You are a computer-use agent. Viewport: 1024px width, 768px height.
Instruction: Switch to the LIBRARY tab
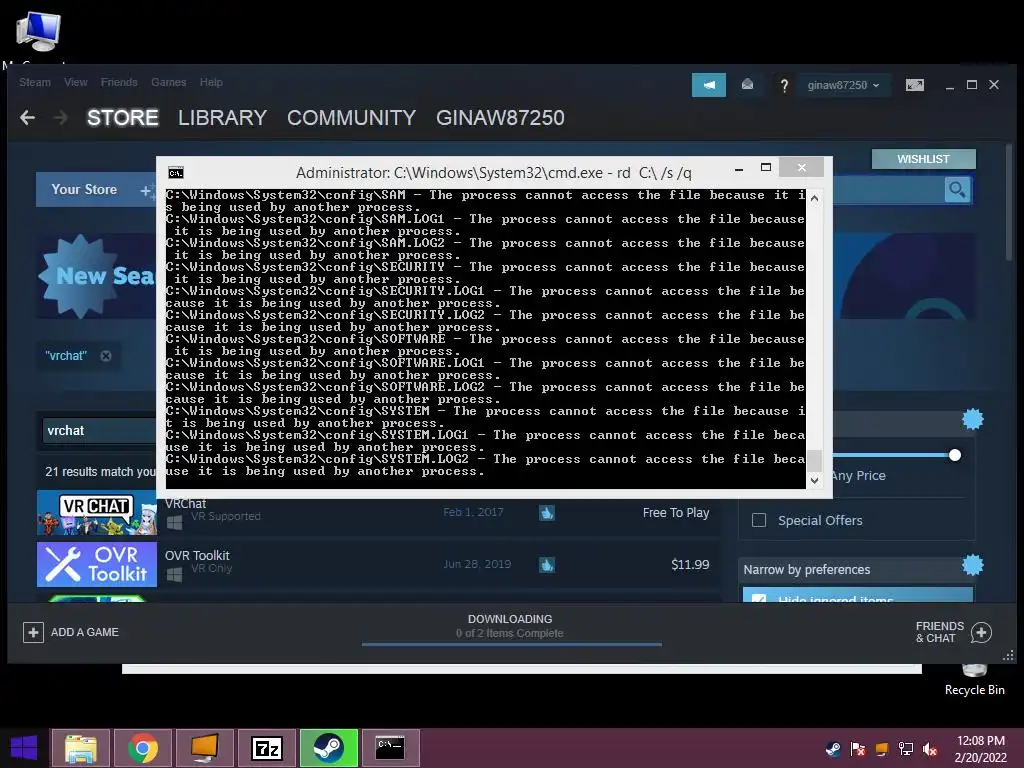(222, 118)
